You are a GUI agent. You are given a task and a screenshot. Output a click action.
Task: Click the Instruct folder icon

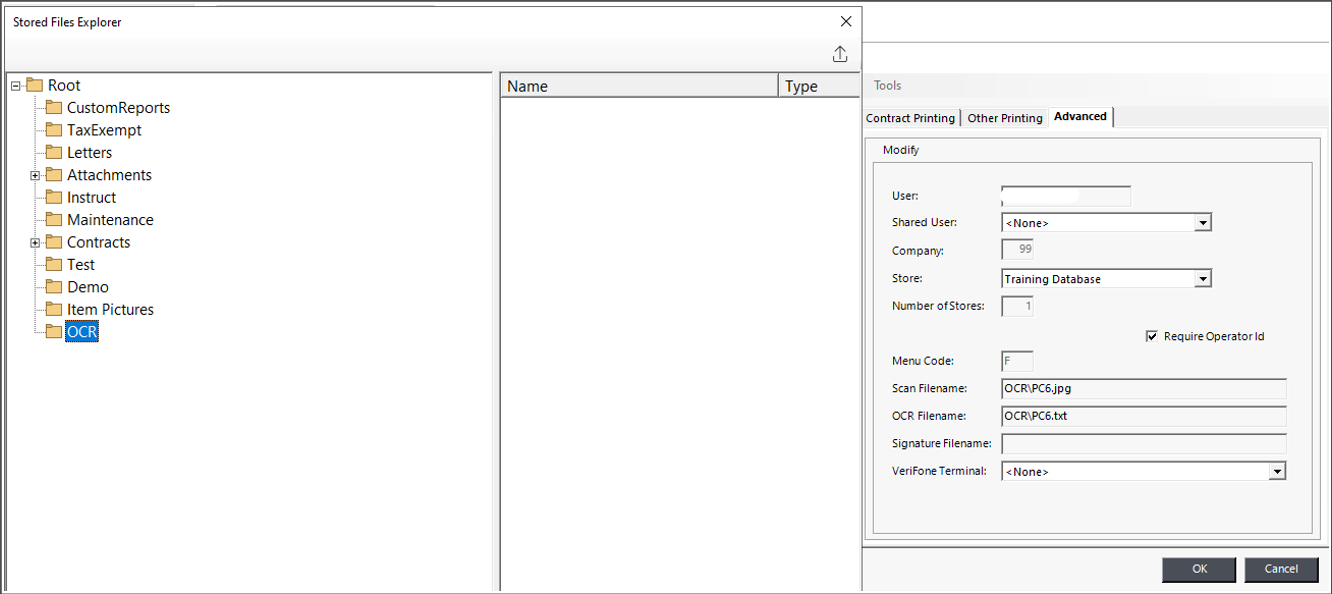pyautogui.click(x=54, y=198)
